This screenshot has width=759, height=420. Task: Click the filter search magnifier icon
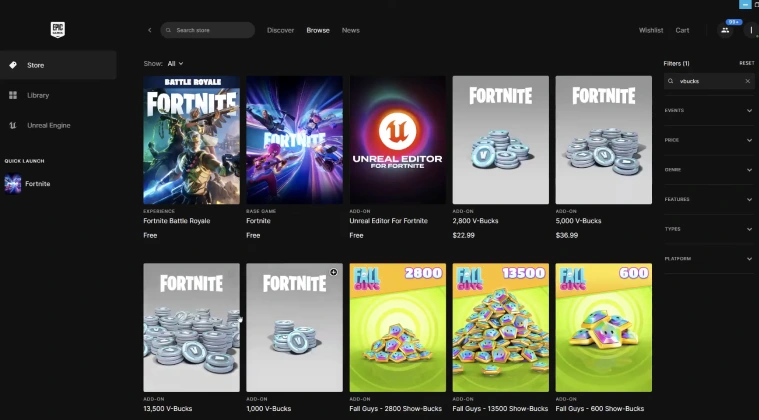click(670, 81)
